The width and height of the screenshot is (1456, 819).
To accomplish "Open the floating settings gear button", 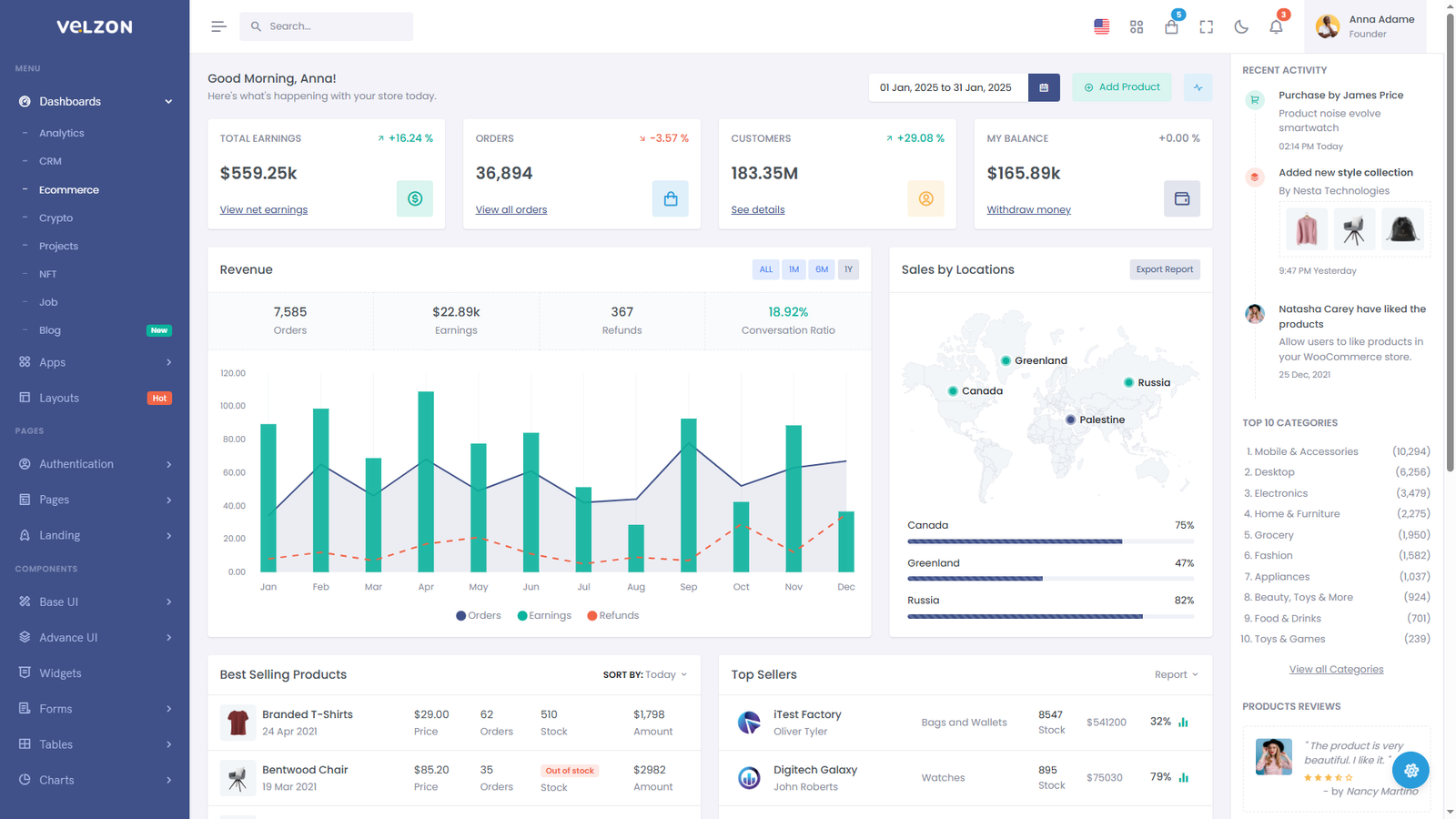I will pos(1410,770).
